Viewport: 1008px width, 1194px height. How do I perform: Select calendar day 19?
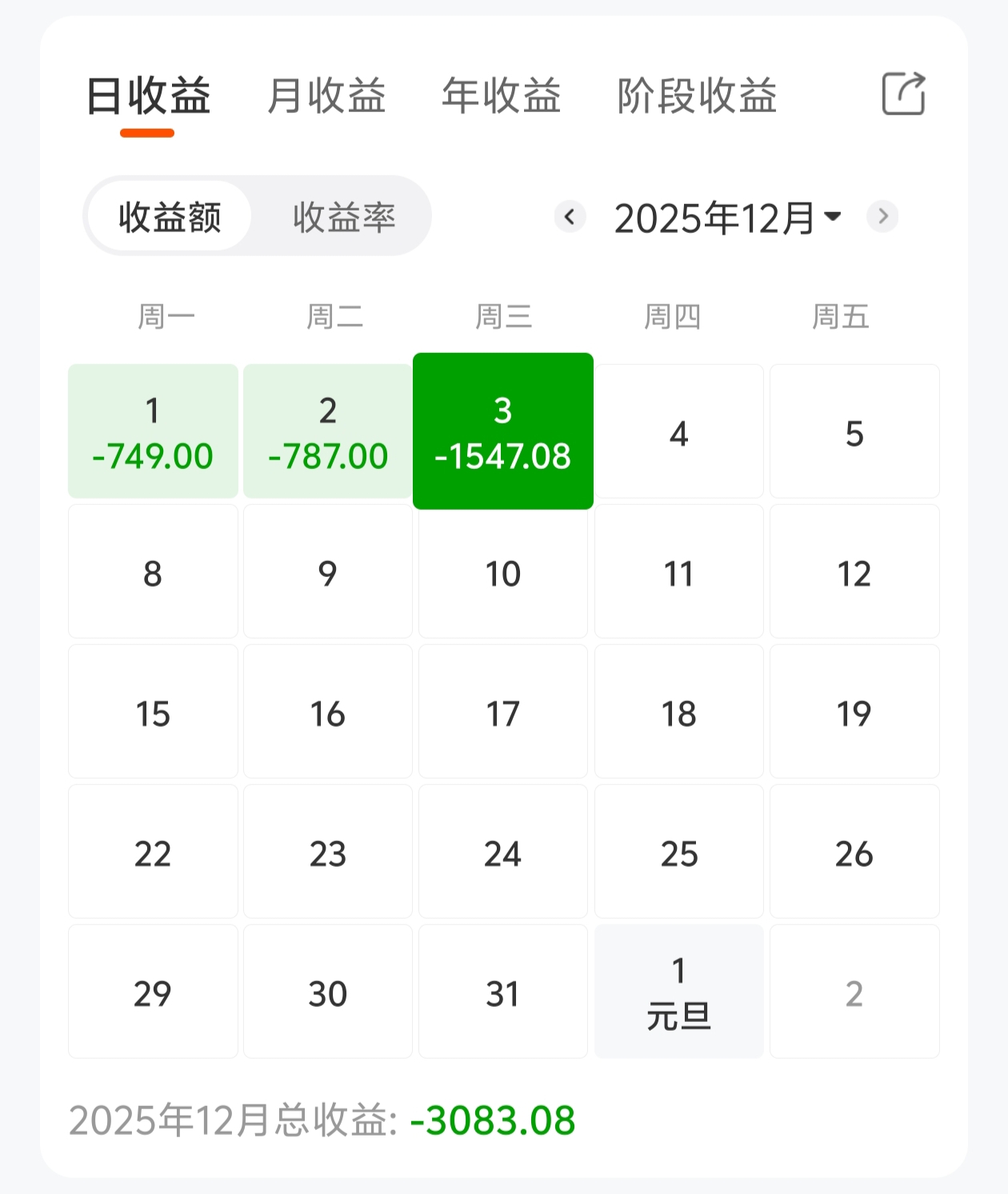[x=854, y=711]
